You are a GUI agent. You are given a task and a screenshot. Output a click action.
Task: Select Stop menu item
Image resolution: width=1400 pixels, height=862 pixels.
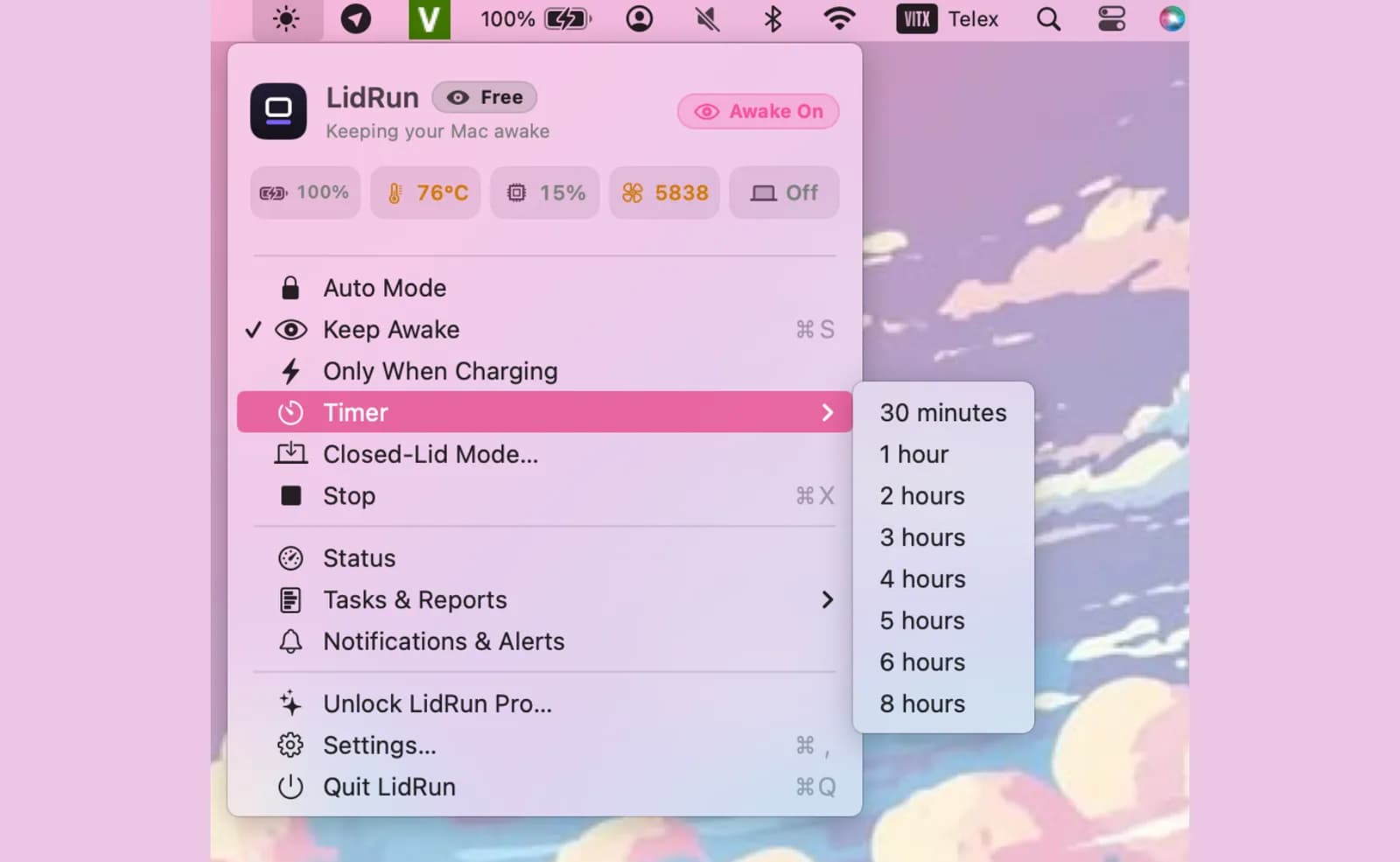click(x=544, y=496)
